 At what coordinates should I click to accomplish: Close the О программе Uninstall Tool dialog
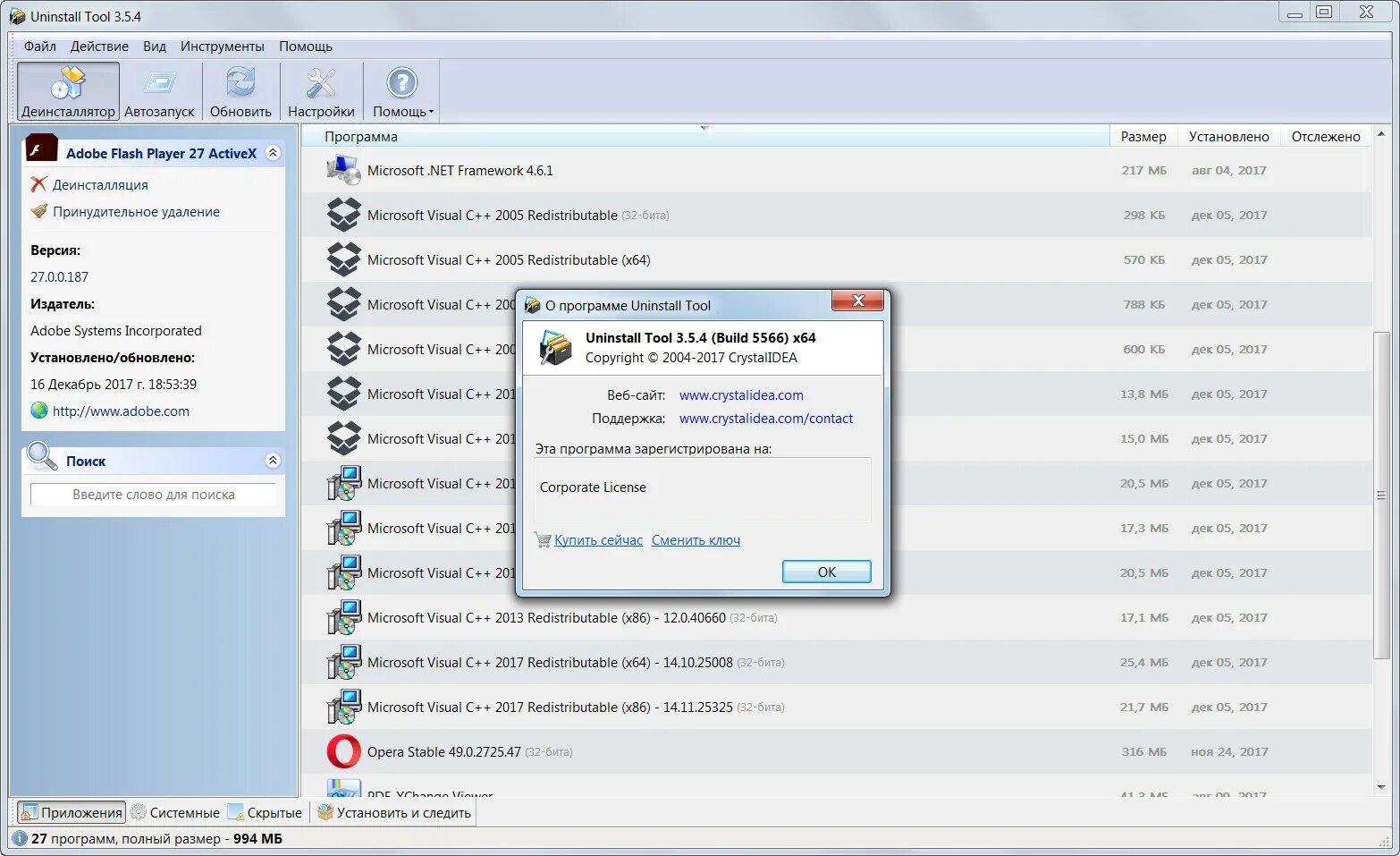click(857, 301)
